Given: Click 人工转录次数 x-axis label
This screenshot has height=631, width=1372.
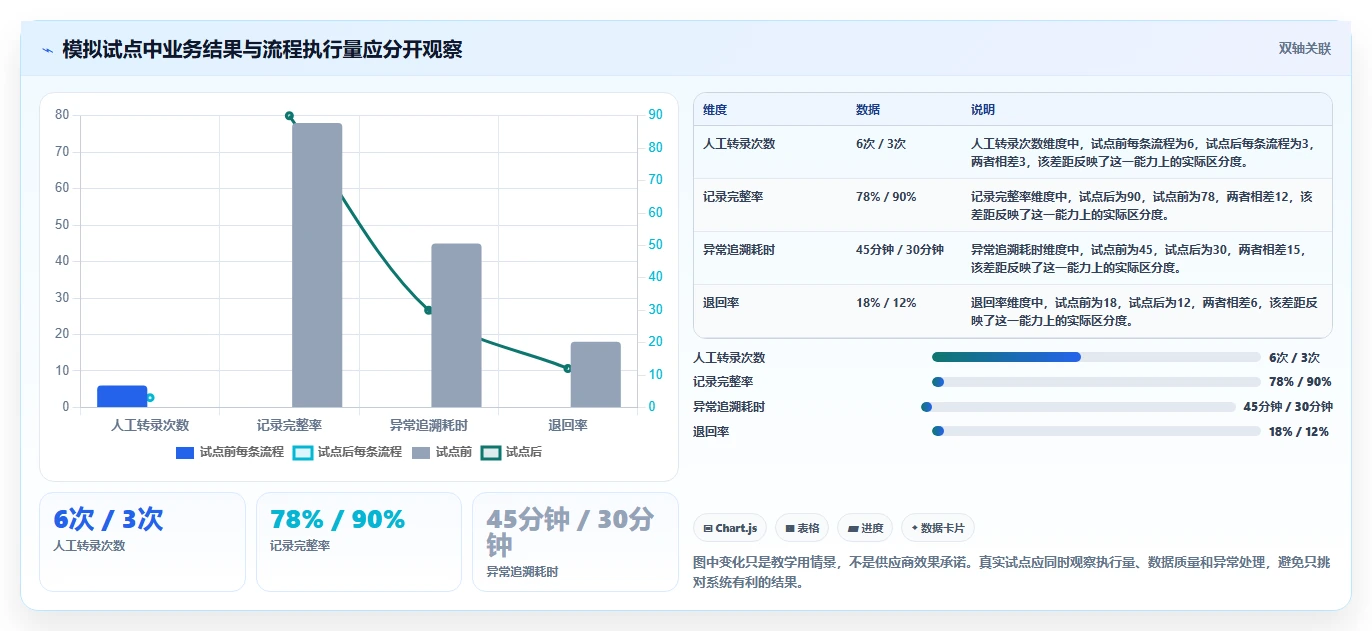Looking at the screenshot, I should 150,426.
